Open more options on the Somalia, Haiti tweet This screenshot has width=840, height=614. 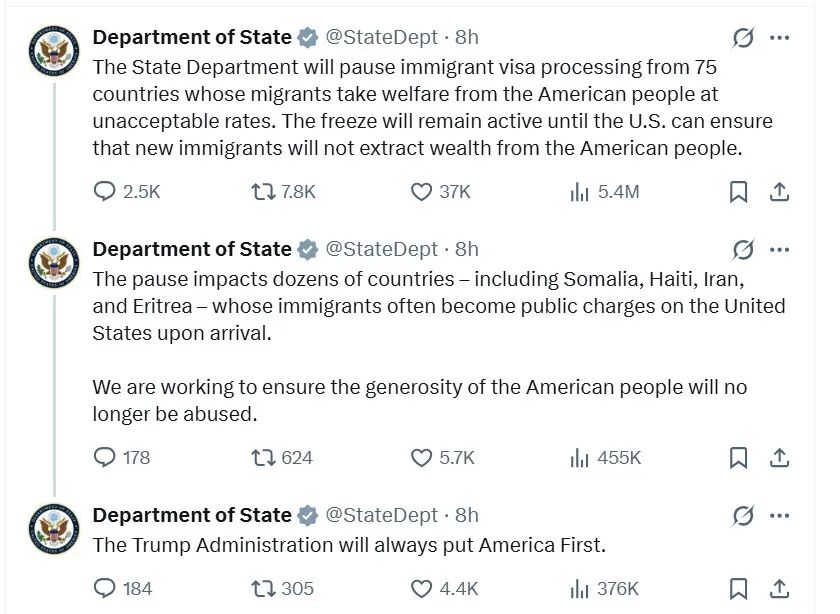pyautogui.click(x=780, y=249)
